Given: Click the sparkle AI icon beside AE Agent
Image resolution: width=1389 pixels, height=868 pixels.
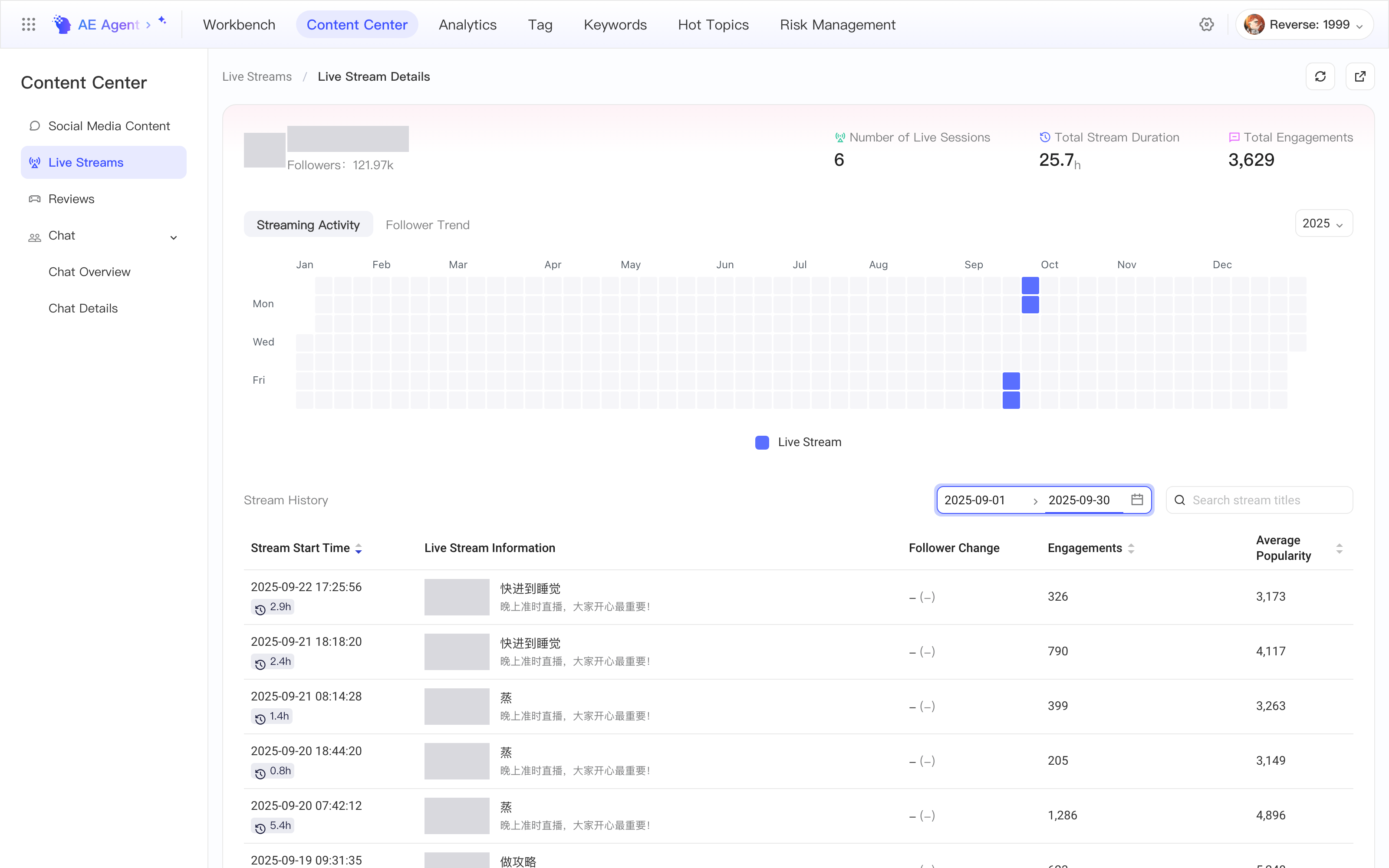Looking at the screenshot, I should 162,21.
